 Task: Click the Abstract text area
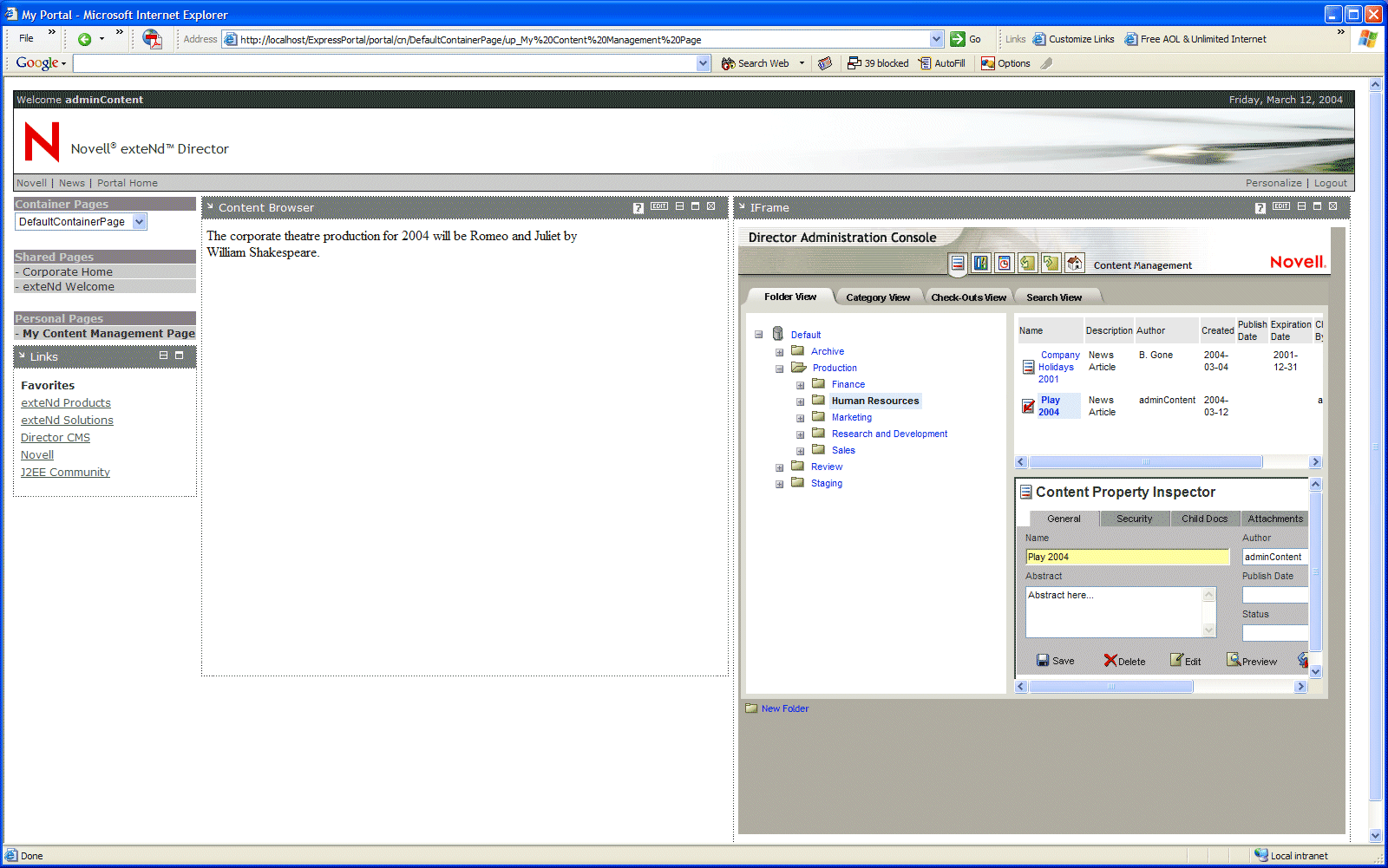pyautogui.click(x=1115, y=612)
